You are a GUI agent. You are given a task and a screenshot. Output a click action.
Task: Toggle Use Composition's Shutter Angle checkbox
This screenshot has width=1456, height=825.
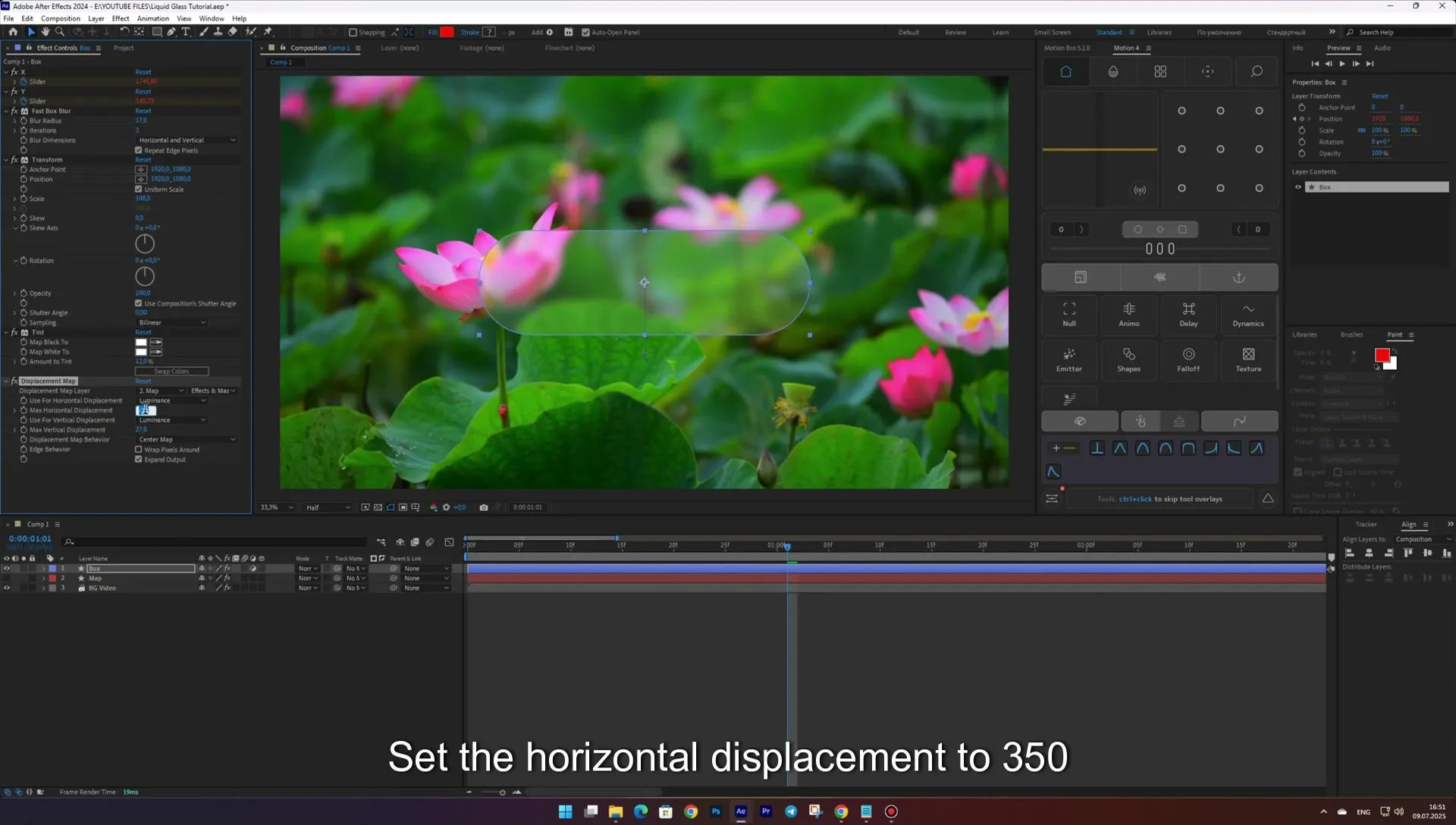[x=139, y=303]
